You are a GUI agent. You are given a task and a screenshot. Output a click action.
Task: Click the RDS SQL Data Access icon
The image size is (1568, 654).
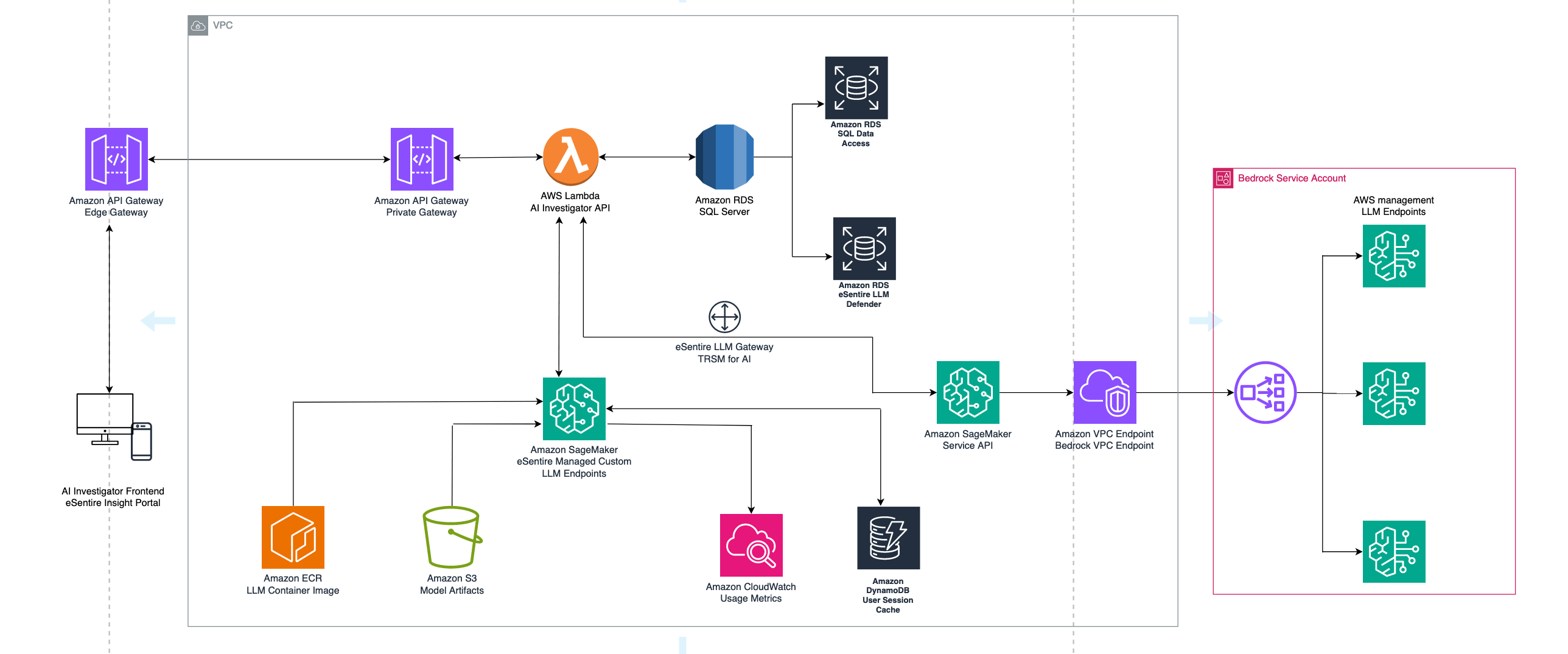[x=856, y=88]
